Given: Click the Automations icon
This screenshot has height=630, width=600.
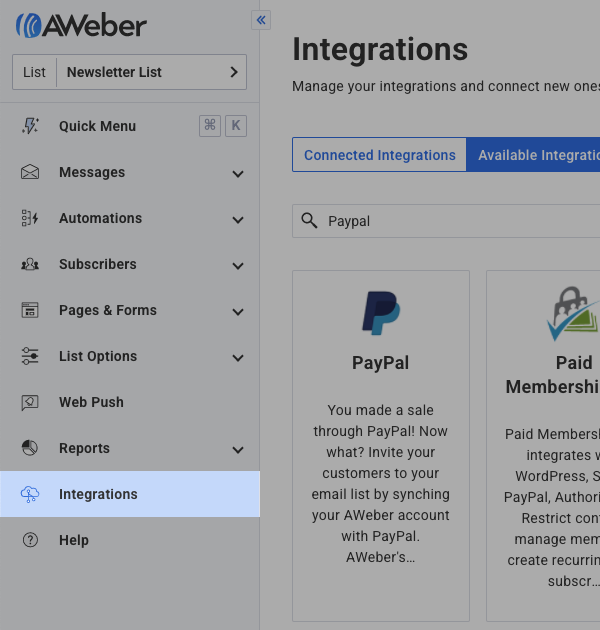Looking at the screenshot, I should 30,218.
